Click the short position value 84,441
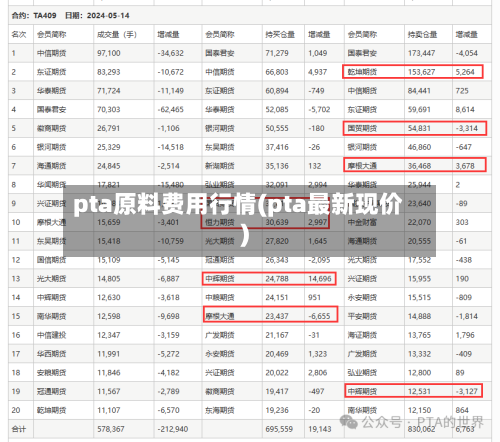Image resolution: width=500 pixels, height=442 pixels. tap(419, 91)
